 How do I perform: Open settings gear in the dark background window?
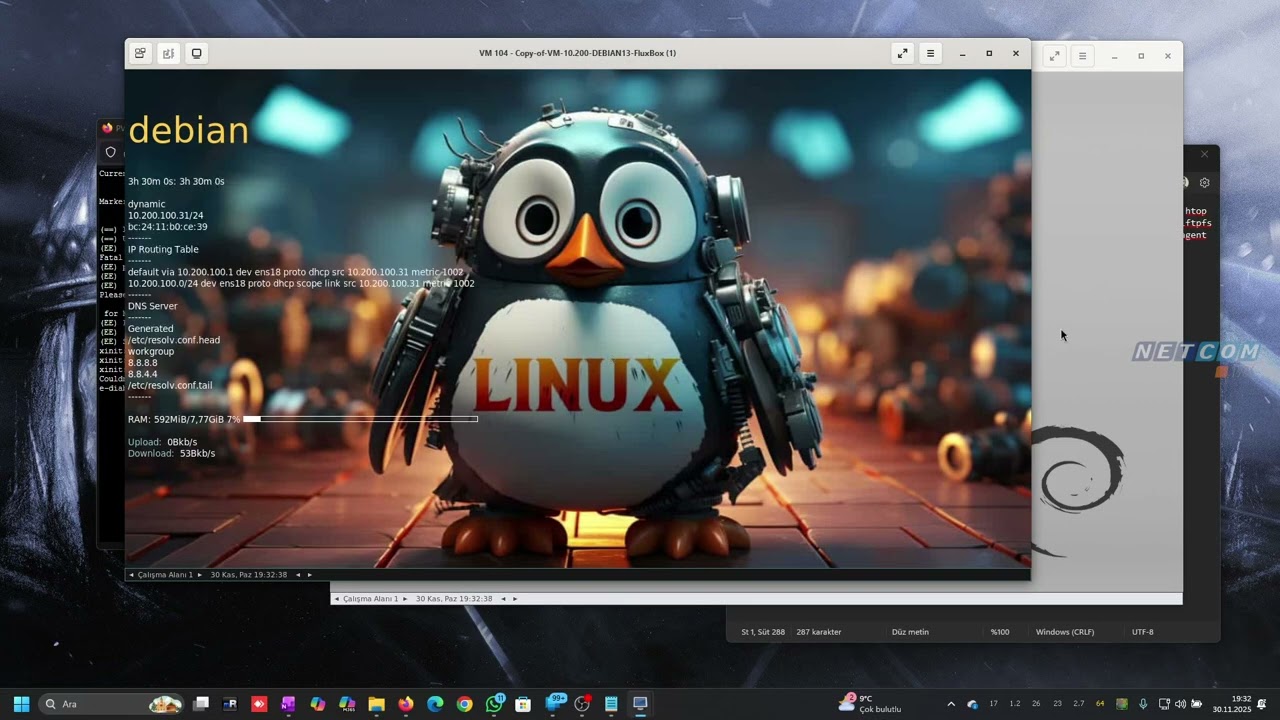(x=1204, y=183)
